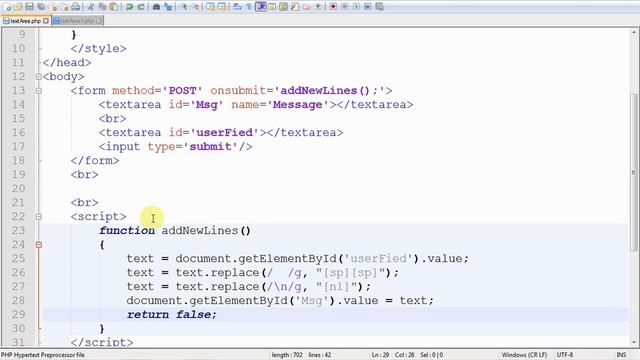Click the 'submit' input type value
Image resolution: width=640 pixels, height=360 pixels.
click(210, 147)
